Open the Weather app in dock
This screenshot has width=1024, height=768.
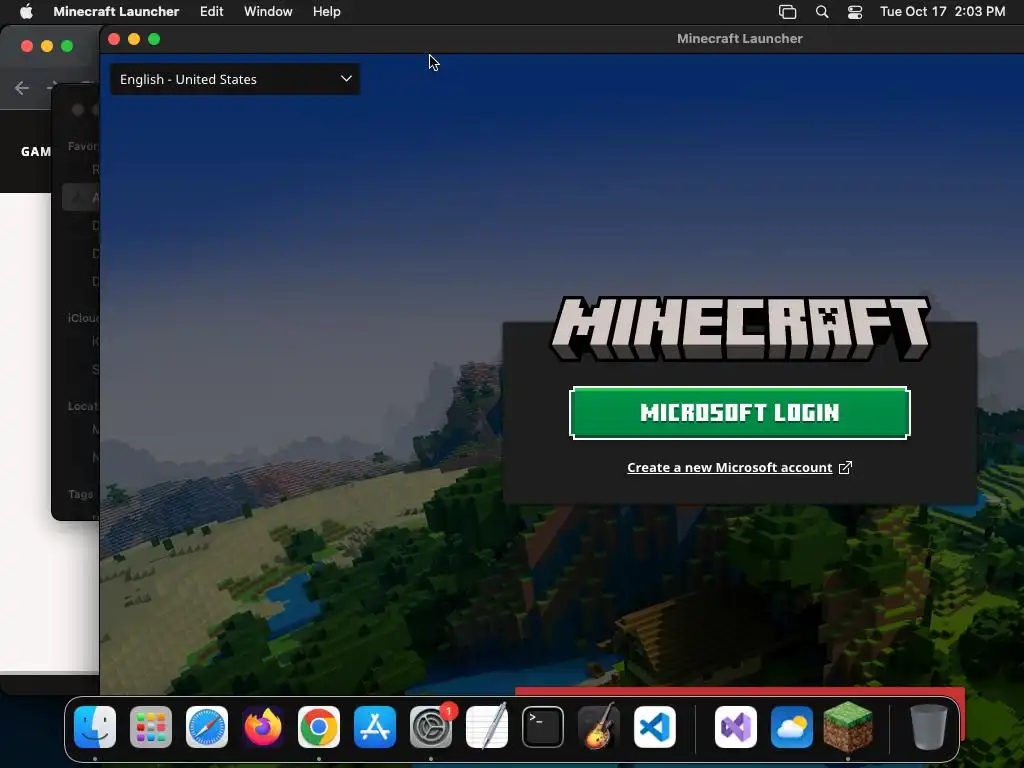[792, 727]
